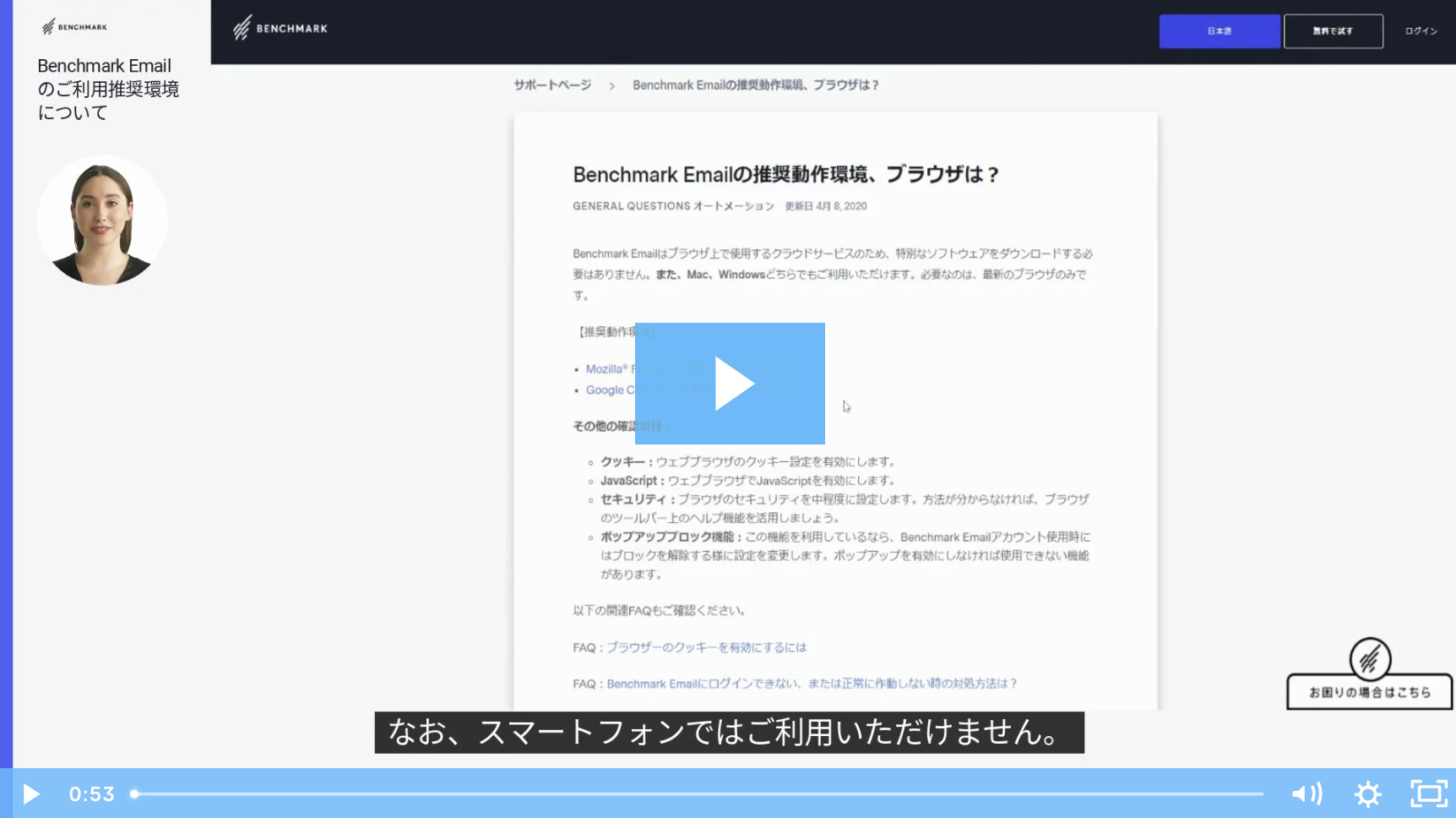This screenshot has height=818, width=1456.
Task: Enter fullscreen mode with the fullscreen icon
Action: tap(1428, 793)
